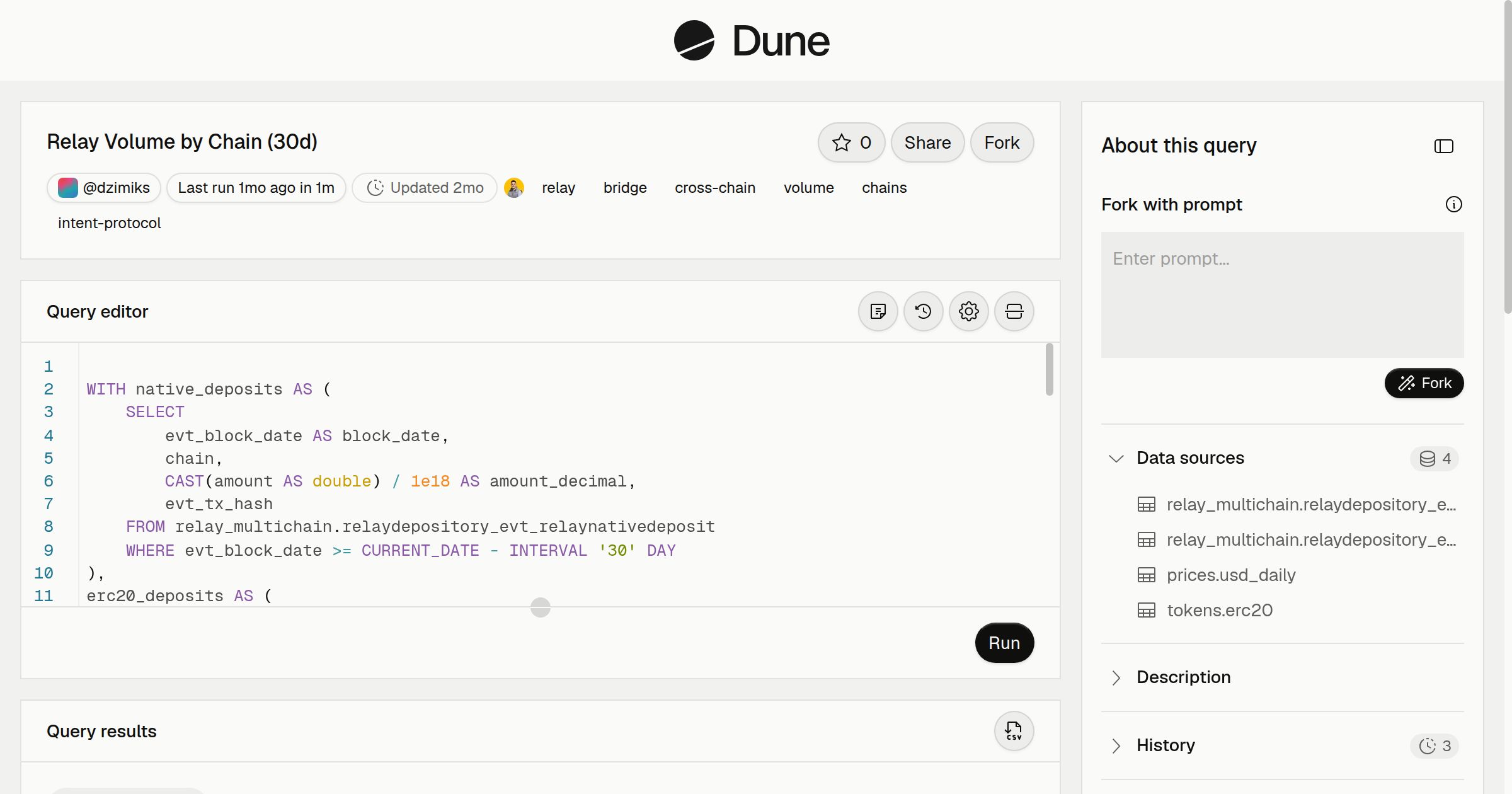Click the Dune logo icon

(694, 40)
